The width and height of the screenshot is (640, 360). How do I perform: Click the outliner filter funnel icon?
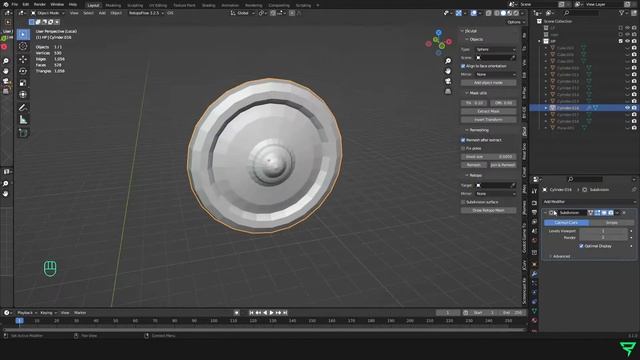pyautogui.click(x=622, y=13)
